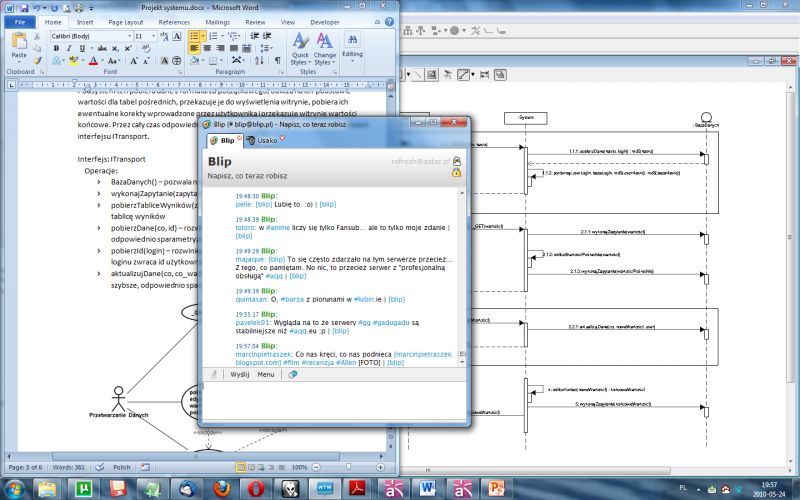Viewport: 800px width, 500px height.
Task: Toggle Superscript in the Font group
Action: pyautogui.click(x=128, y=48)
